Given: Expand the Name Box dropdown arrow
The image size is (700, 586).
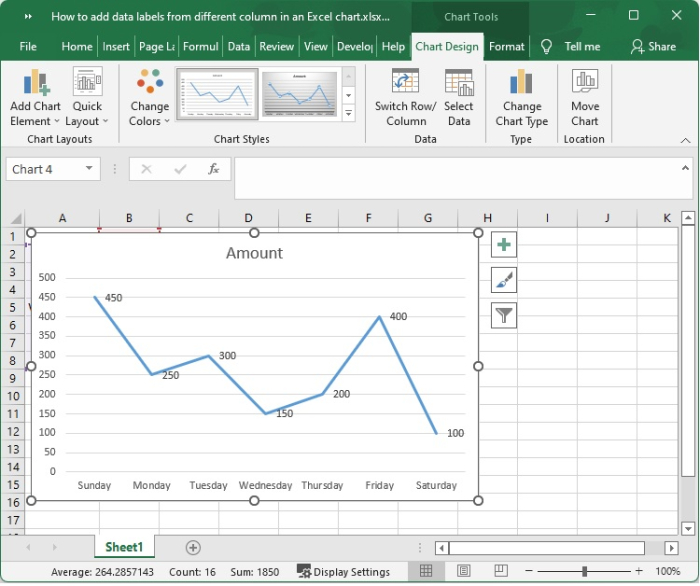Looking at the screenshot, I should click(89, 169).
